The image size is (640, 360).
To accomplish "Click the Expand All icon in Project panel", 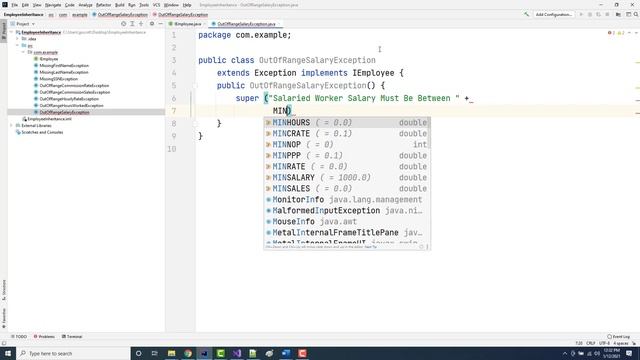I will [x=132, y=24].
